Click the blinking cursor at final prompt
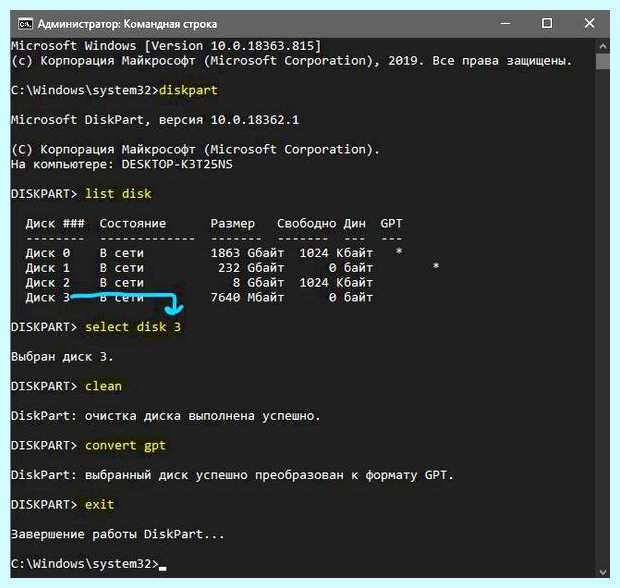 163,568
